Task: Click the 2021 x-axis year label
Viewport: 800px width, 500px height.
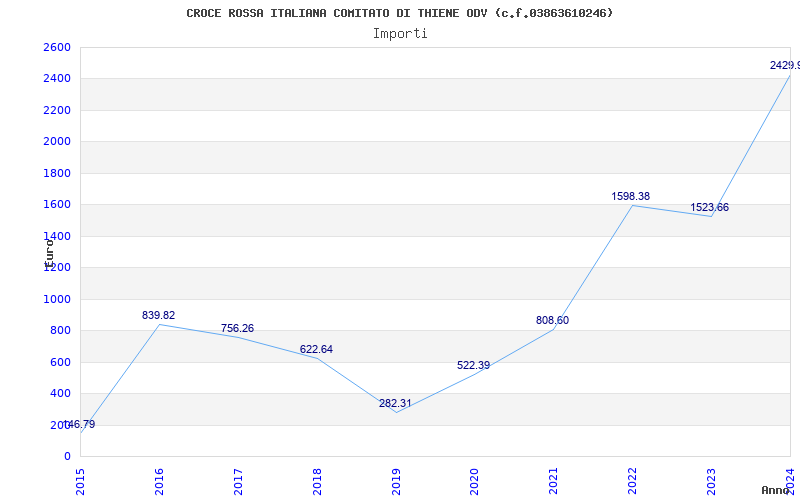Action: click(x=553, y=481)
